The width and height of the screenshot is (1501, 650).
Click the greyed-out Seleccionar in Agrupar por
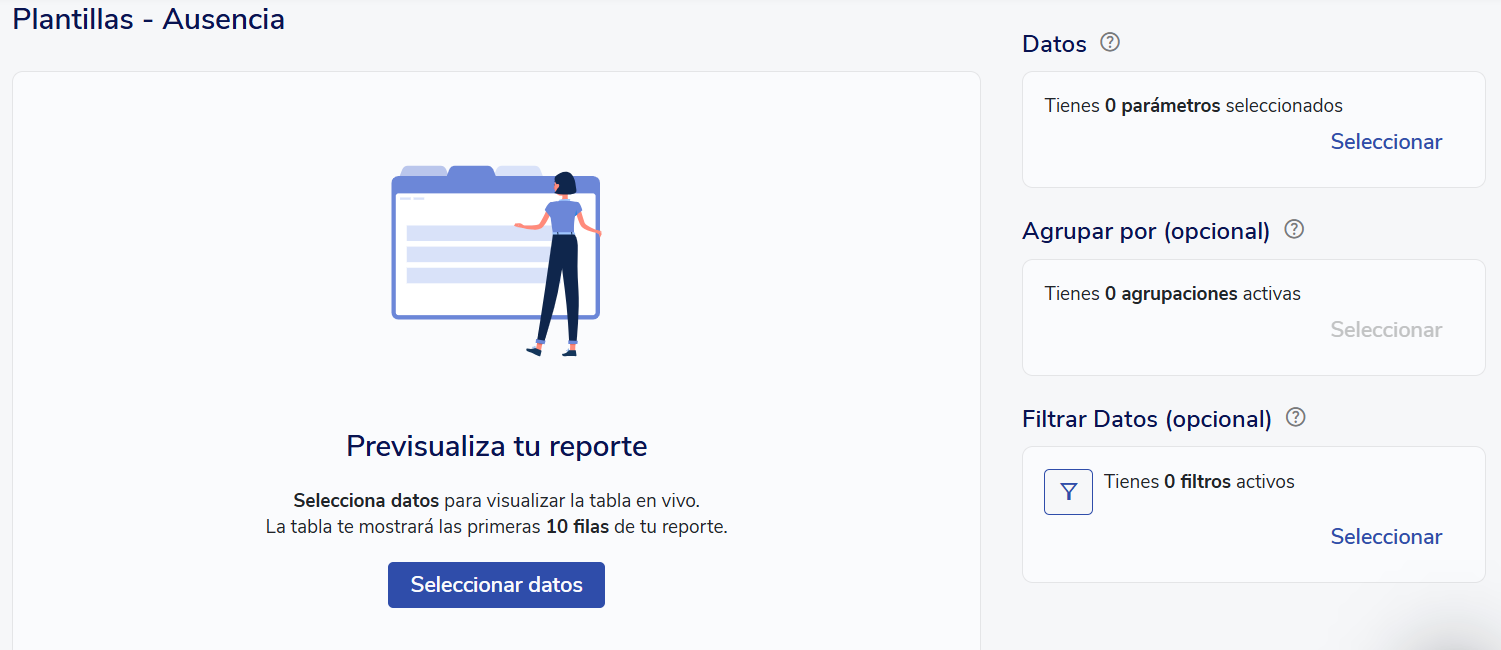tap(1386, 330)
